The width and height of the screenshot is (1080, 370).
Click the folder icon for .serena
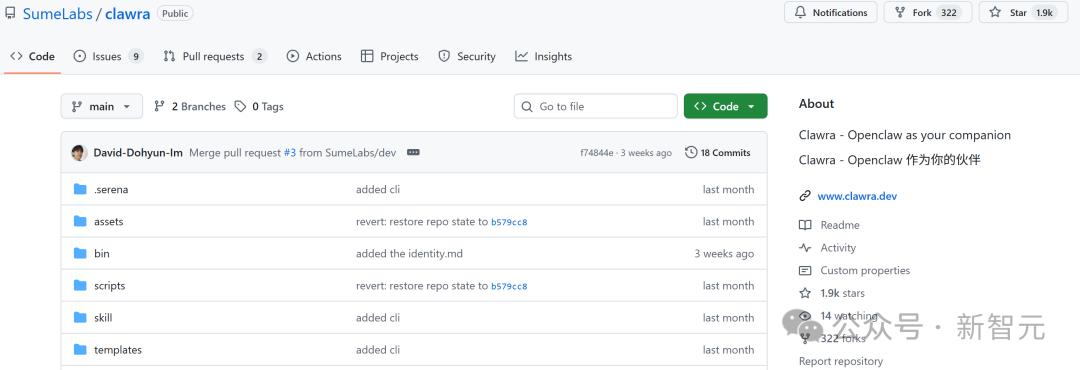coord(80,189)
